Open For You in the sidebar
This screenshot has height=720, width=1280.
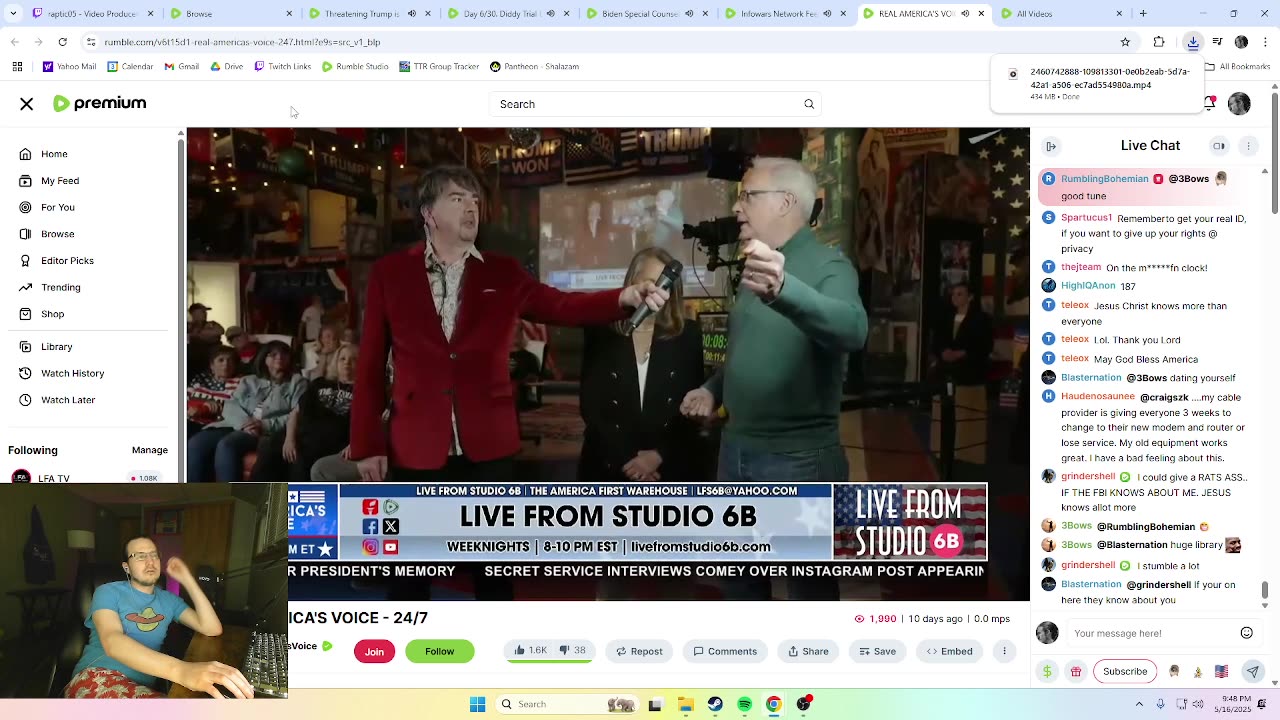coord(58,207)
